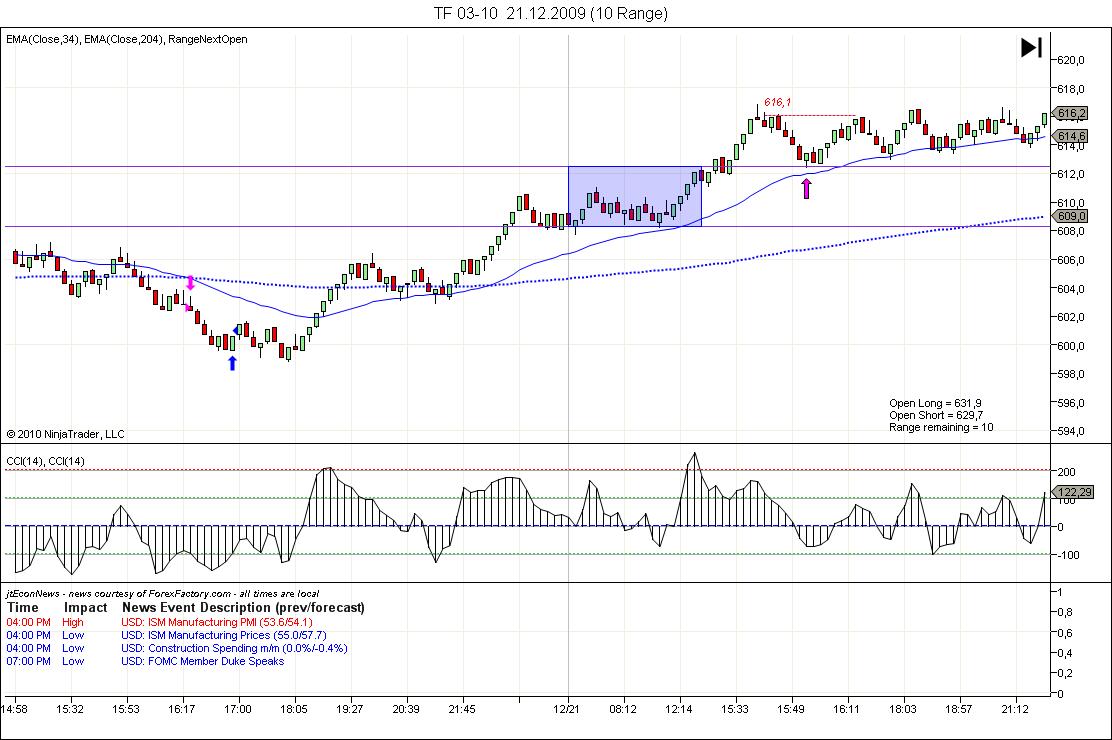The image size is (1112, 740).
Task: Click the 21:45 time axis label
Action: tap(462, 709)
